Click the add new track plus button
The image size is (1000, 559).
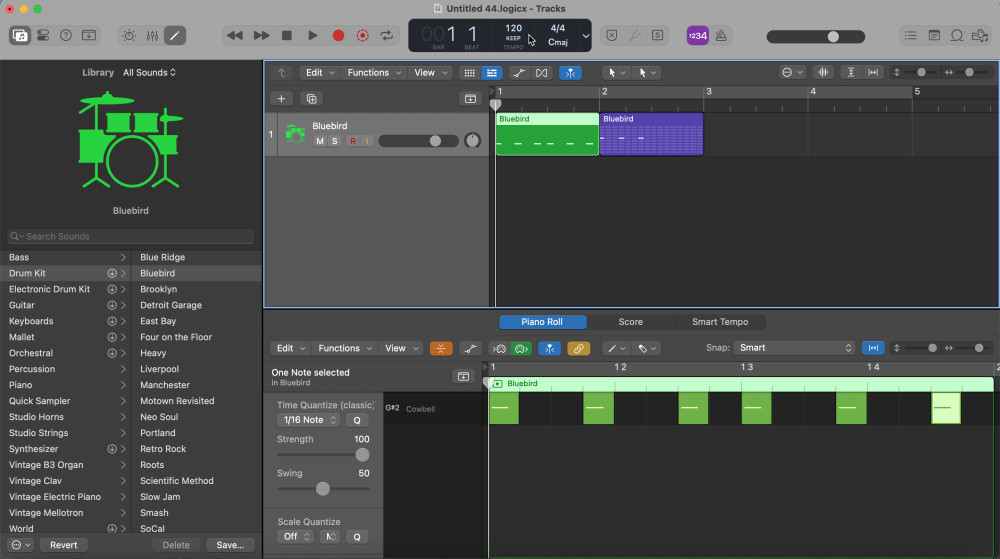(282, 98)
